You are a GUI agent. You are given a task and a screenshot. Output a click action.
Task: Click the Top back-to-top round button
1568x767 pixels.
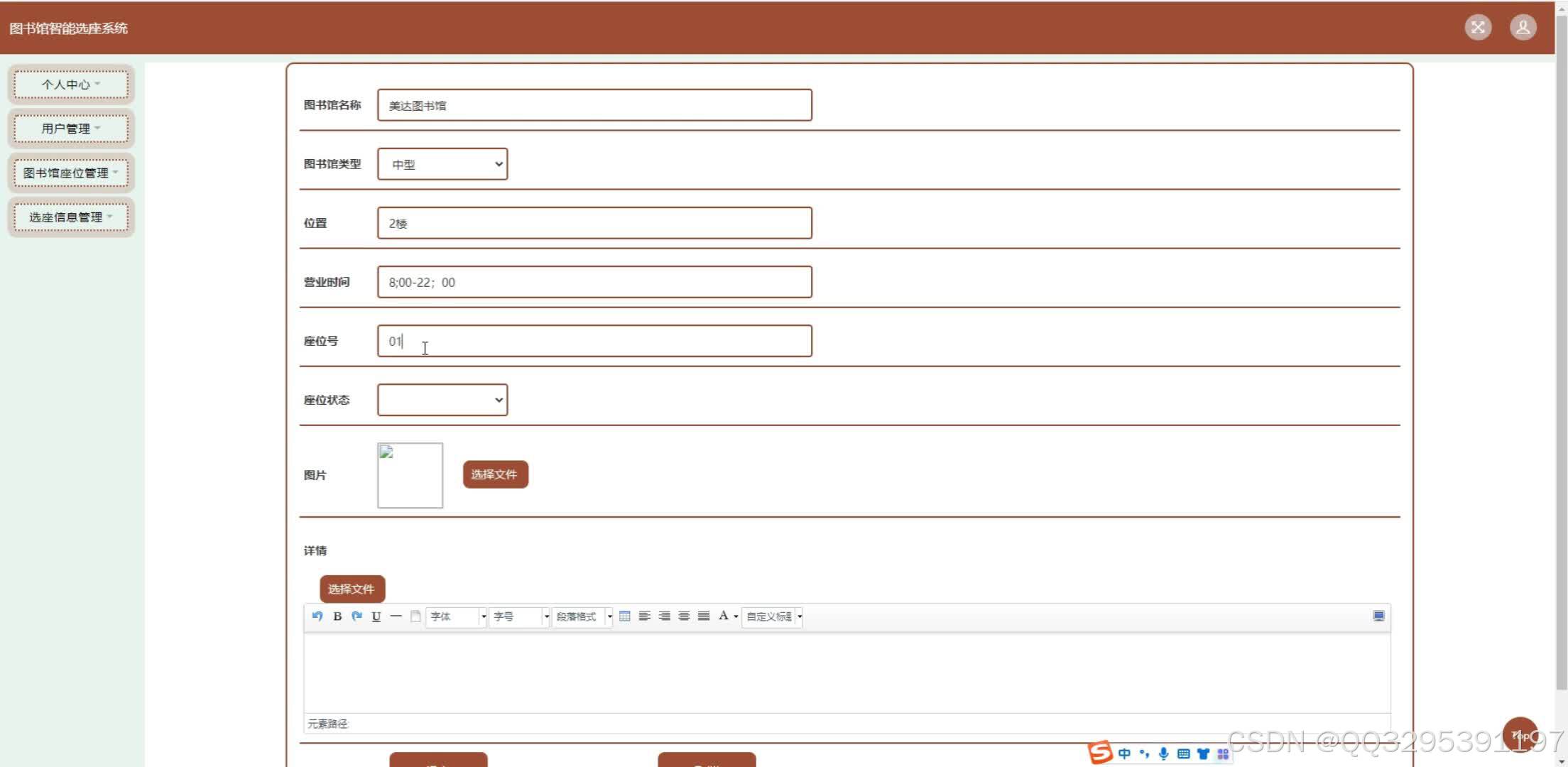pos(1520,735)
